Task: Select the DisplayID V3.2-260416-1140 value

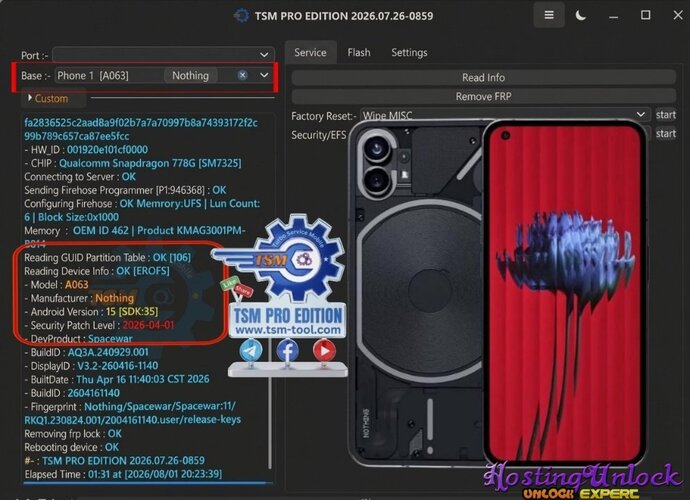Action: point(117,366)
